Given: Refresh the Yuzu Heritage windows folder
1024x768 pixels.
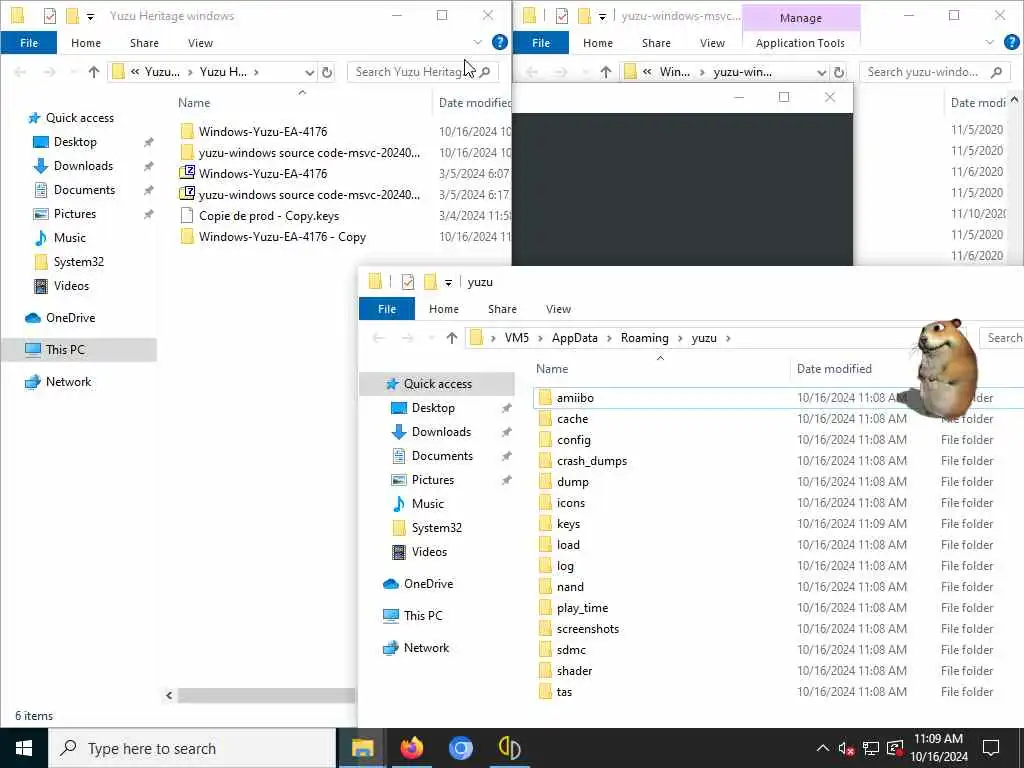Looking at the screenshot, I should [x=327, y=72].
